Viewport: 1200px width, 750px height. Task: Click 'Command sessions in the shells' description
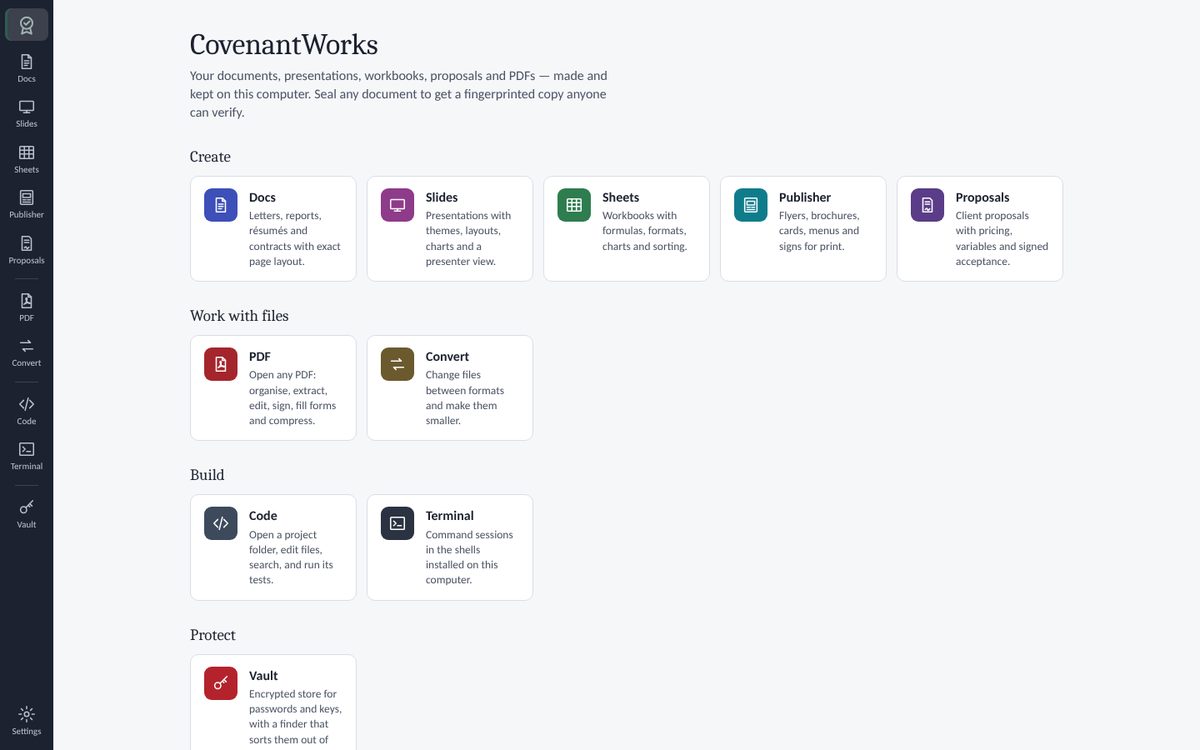[469, 557]
